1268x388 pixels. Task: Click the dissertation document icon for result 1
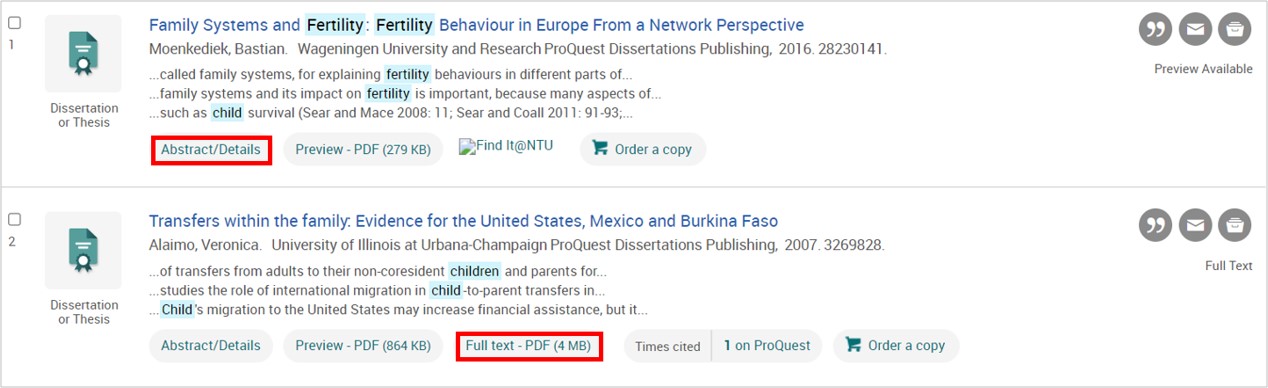click(x=83, y=54)
